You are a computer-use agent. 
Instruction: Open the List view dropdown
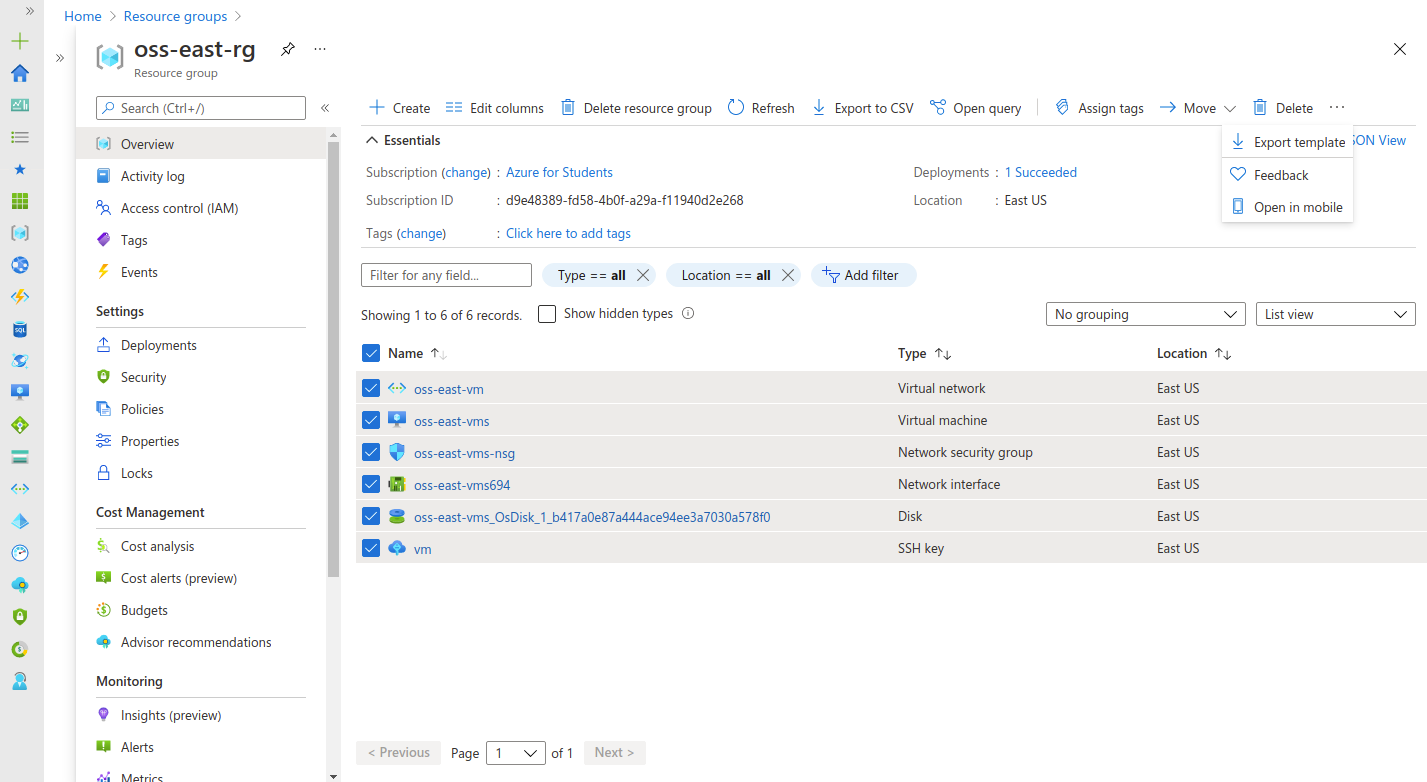point(1335,314)
